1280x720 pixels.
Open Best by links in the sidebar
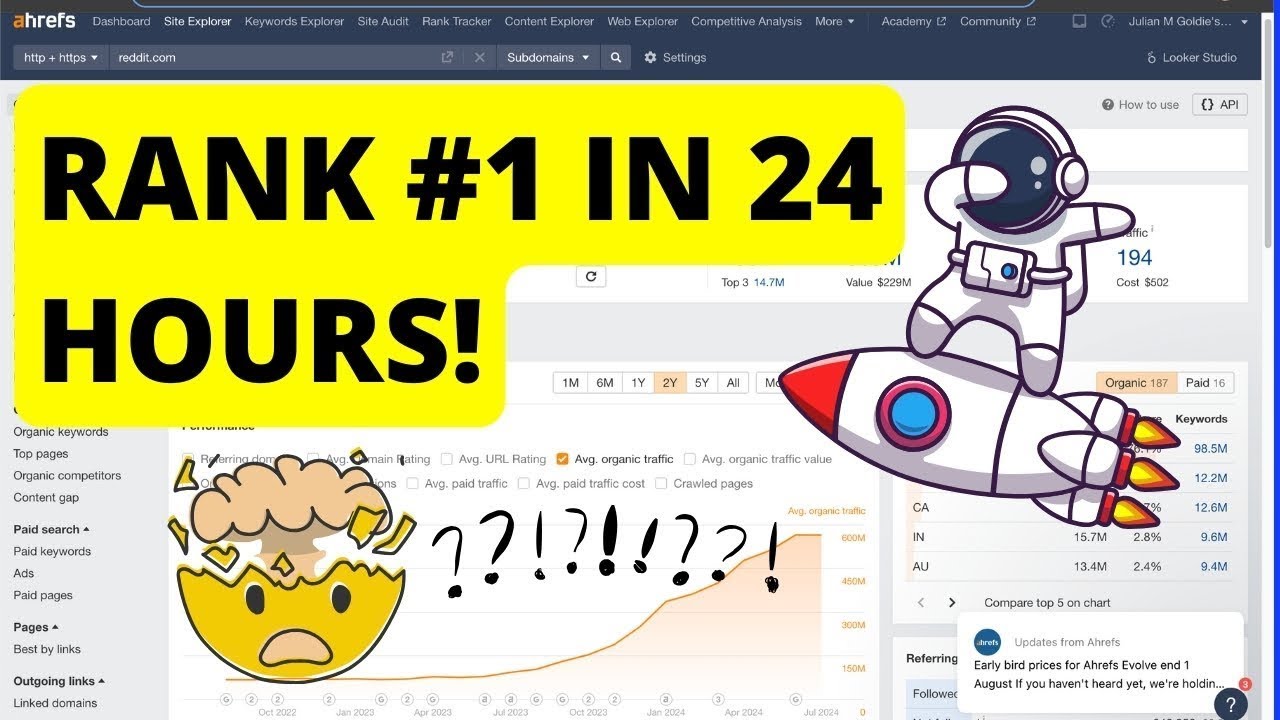pos(47,649)
